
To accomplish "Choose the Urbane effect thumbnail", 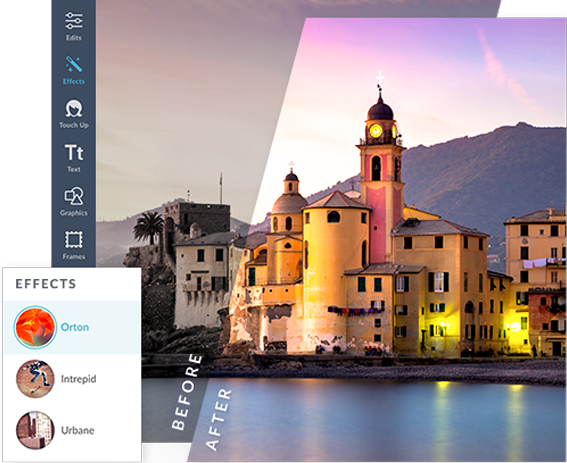I will point(35,430).
